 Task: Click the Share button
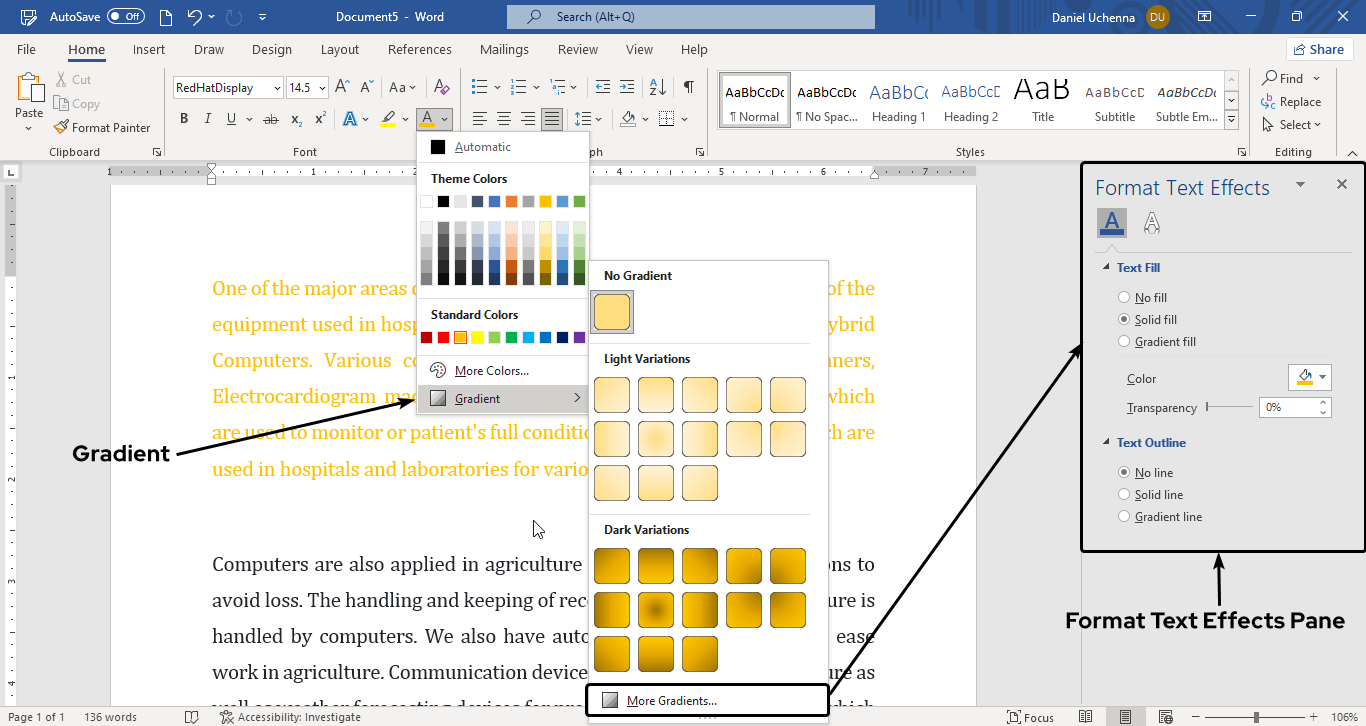pyautogui.click(x=1318, y=49)
